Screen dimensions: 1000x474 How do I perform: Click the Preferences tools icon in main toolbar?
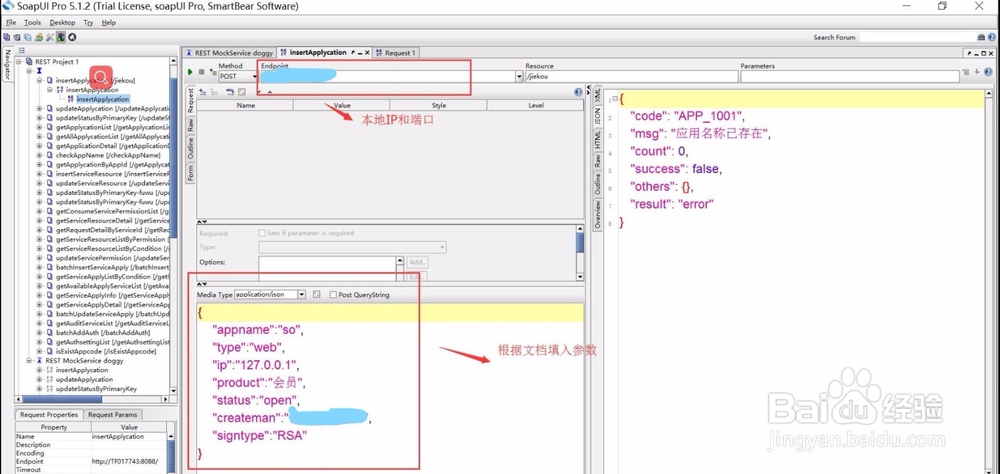(x=50, y=37)
